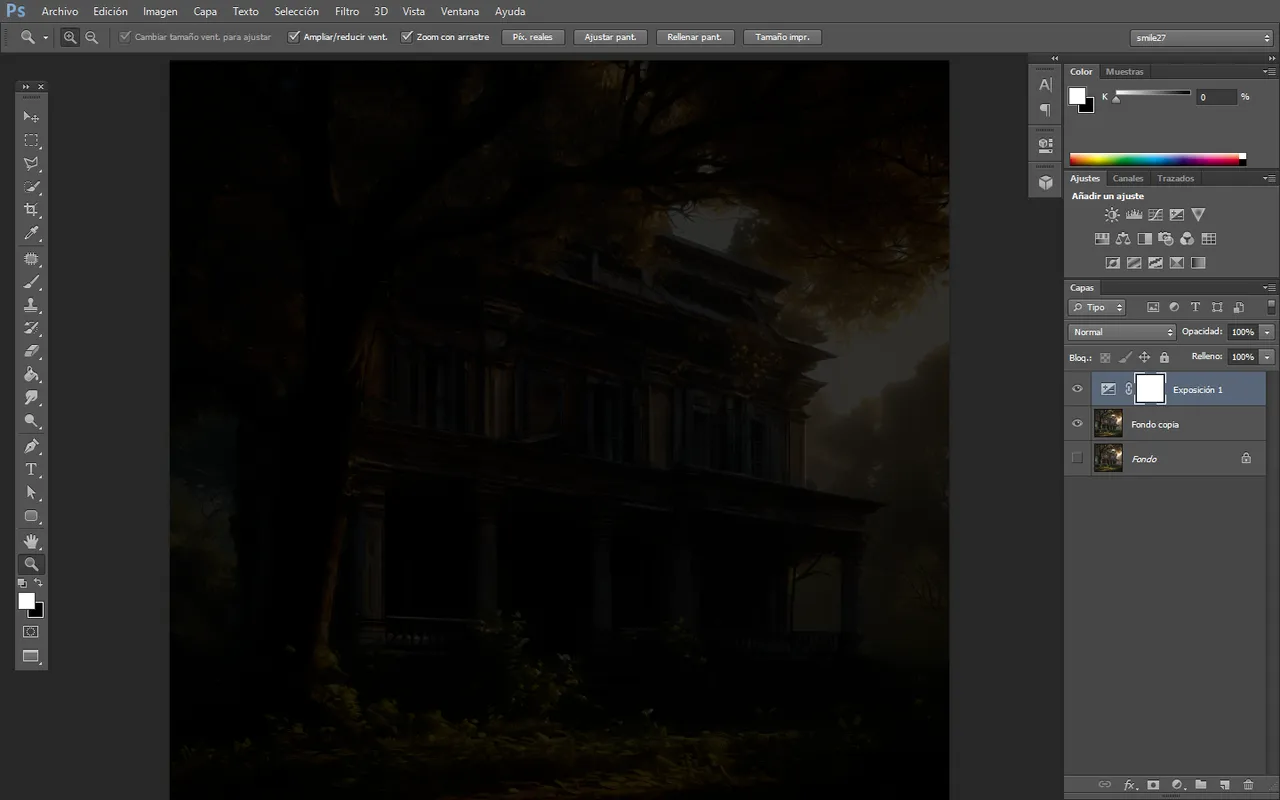Select the Brush tool
The image size is (1280, 800).
point(31,283)
